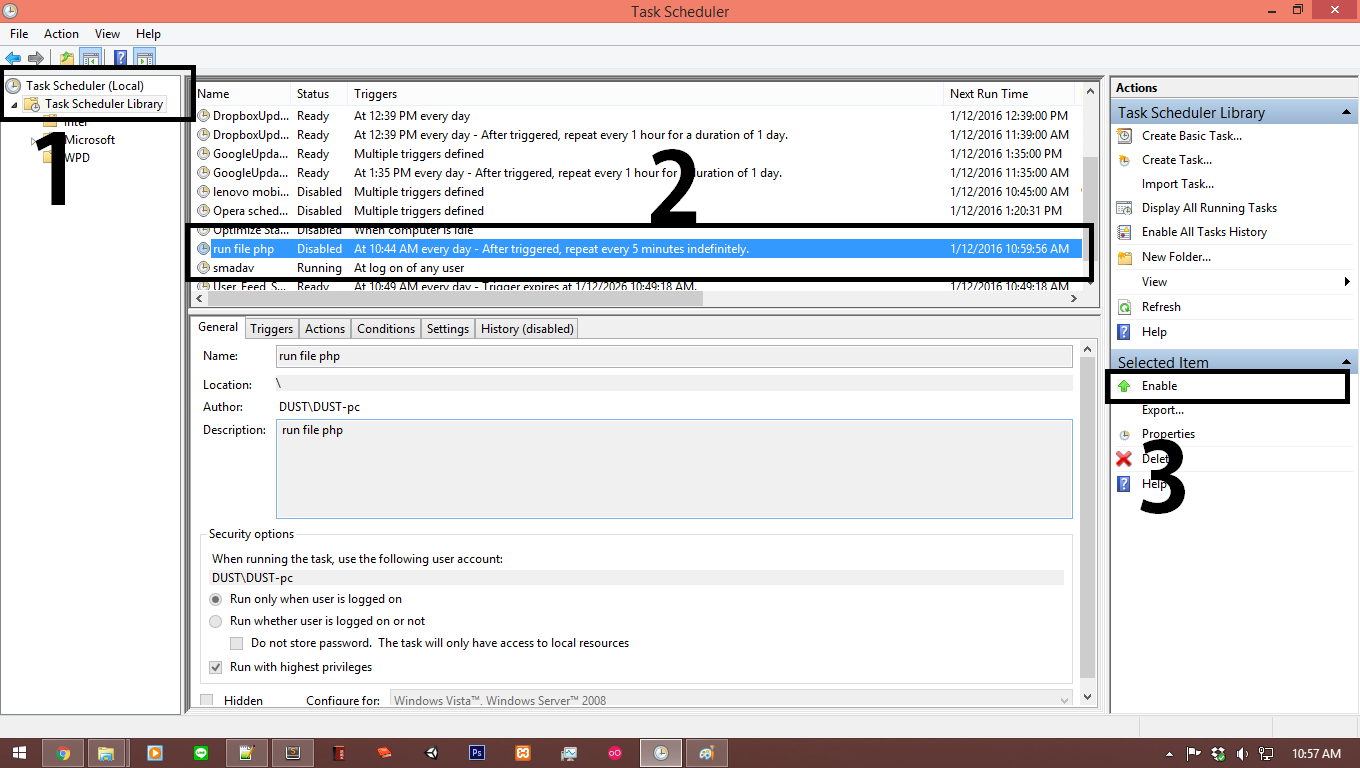
Task: Click Import Task... in Actions pane
Action: tap(1178, 184)
